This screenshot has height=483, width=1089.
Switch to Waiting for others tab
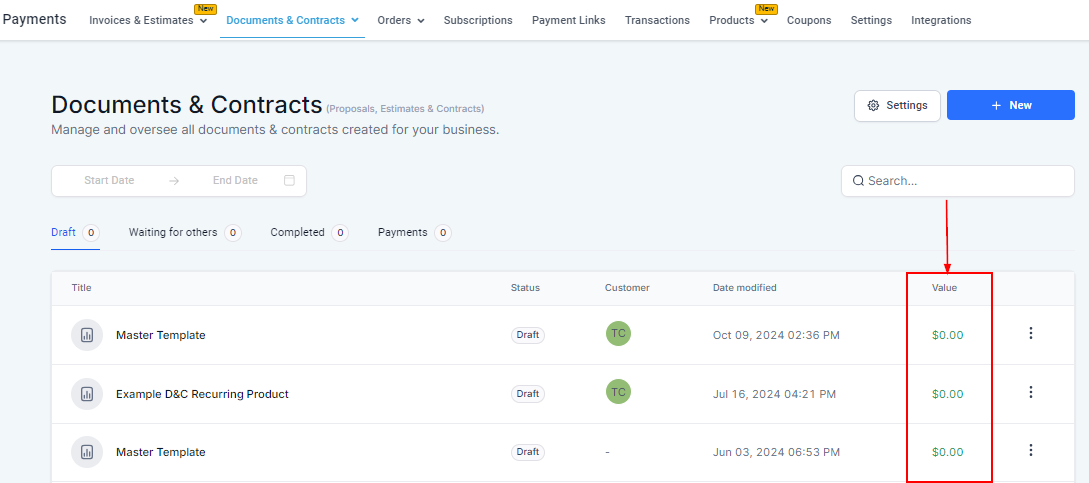click(x=173, y=232)
